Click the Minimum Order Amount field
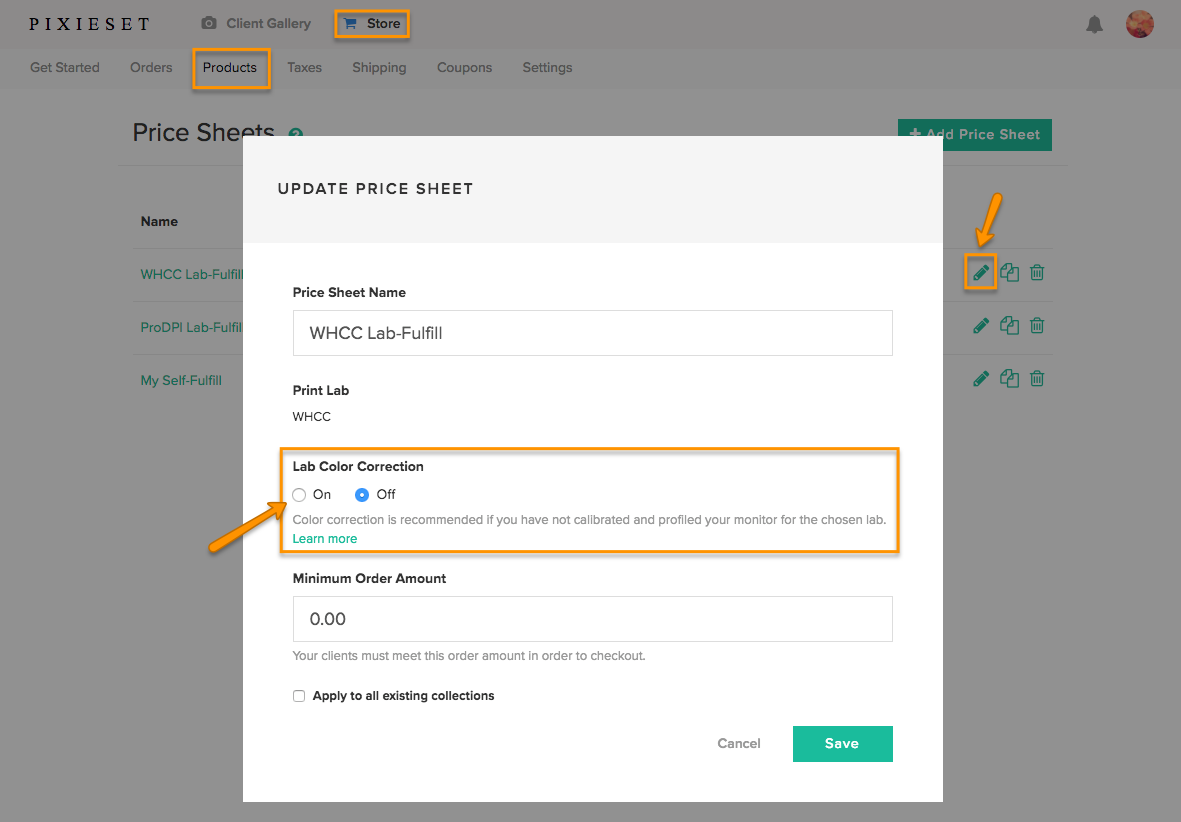 tap(593, 619)
